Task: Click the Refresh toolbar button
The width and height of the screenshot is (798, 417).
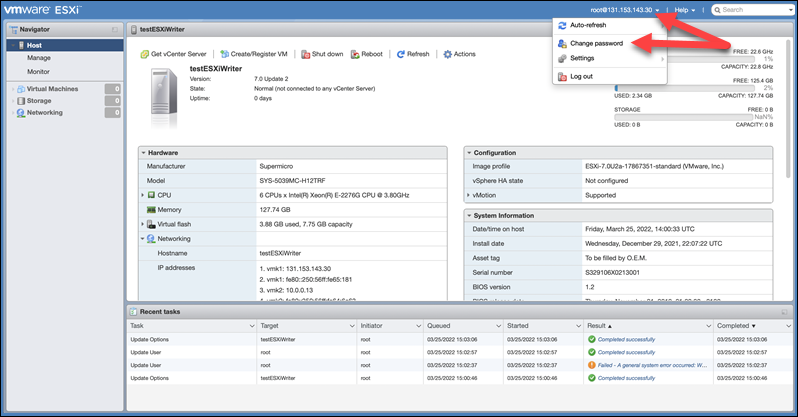Action: coord(413,54)
